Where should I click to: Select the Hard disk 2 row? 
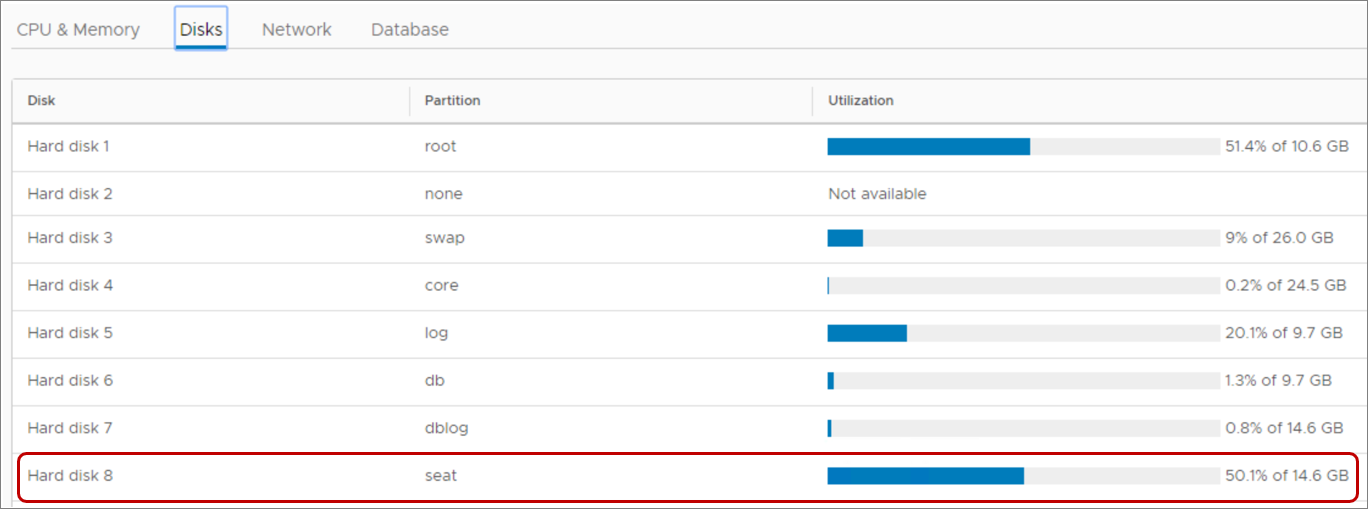[x=69, y=194]
